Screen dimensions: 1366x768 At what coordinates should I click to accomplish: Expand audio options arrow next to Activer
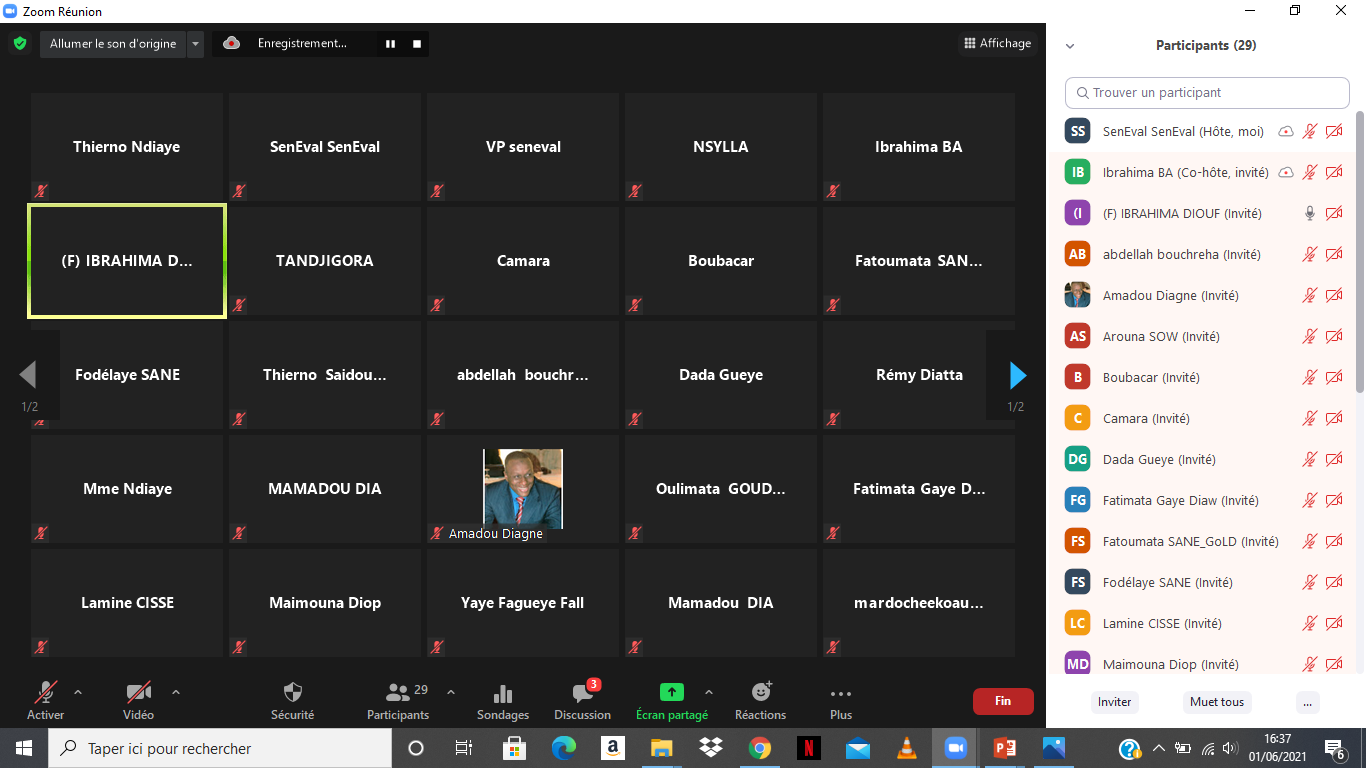78,691
